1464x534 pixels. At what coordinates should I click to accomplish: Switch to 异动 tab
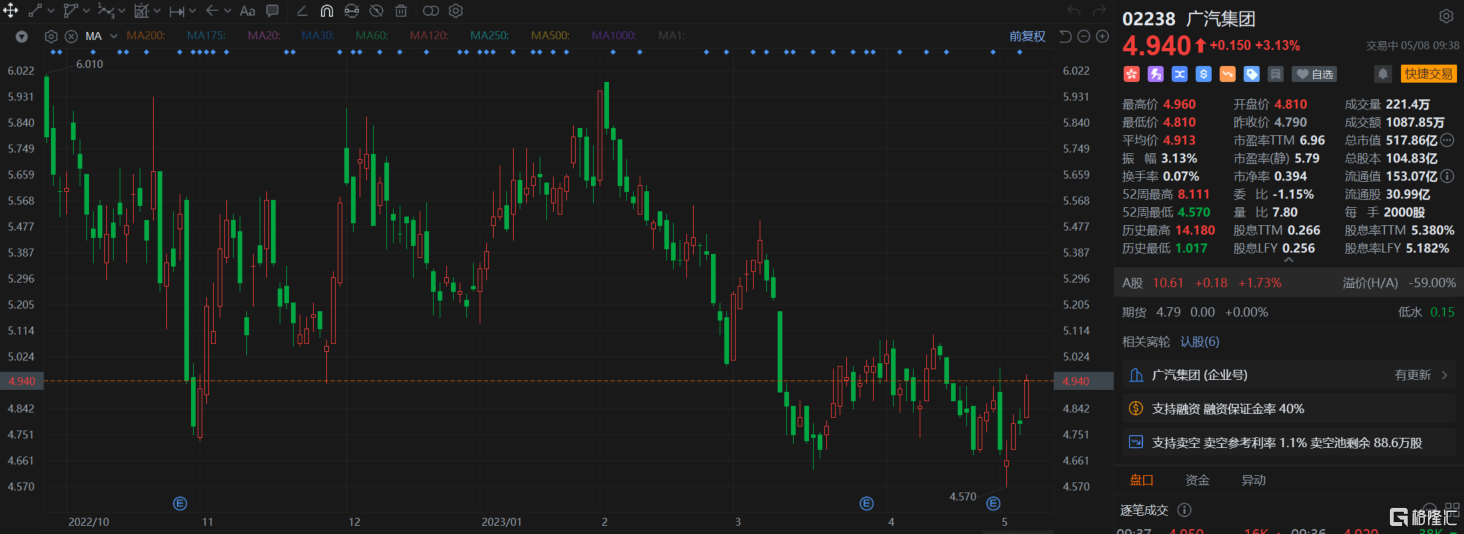pos(1253,480)
